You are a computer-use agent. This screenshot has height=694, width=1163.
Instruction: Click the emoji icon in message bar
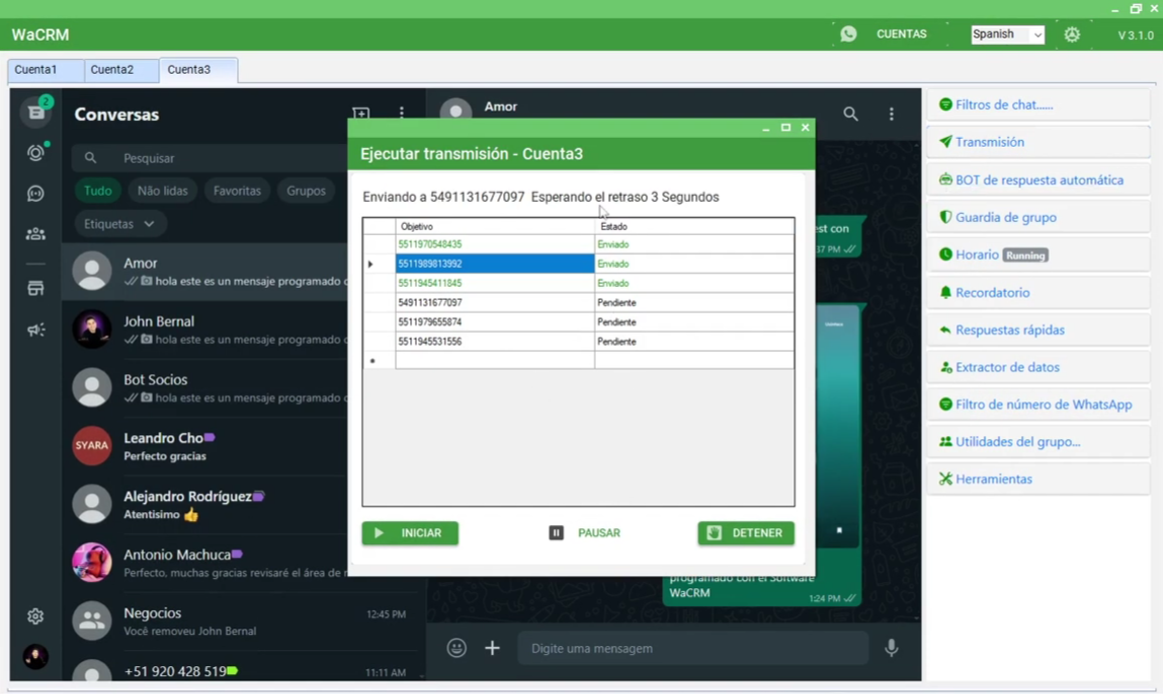[457, 648]
